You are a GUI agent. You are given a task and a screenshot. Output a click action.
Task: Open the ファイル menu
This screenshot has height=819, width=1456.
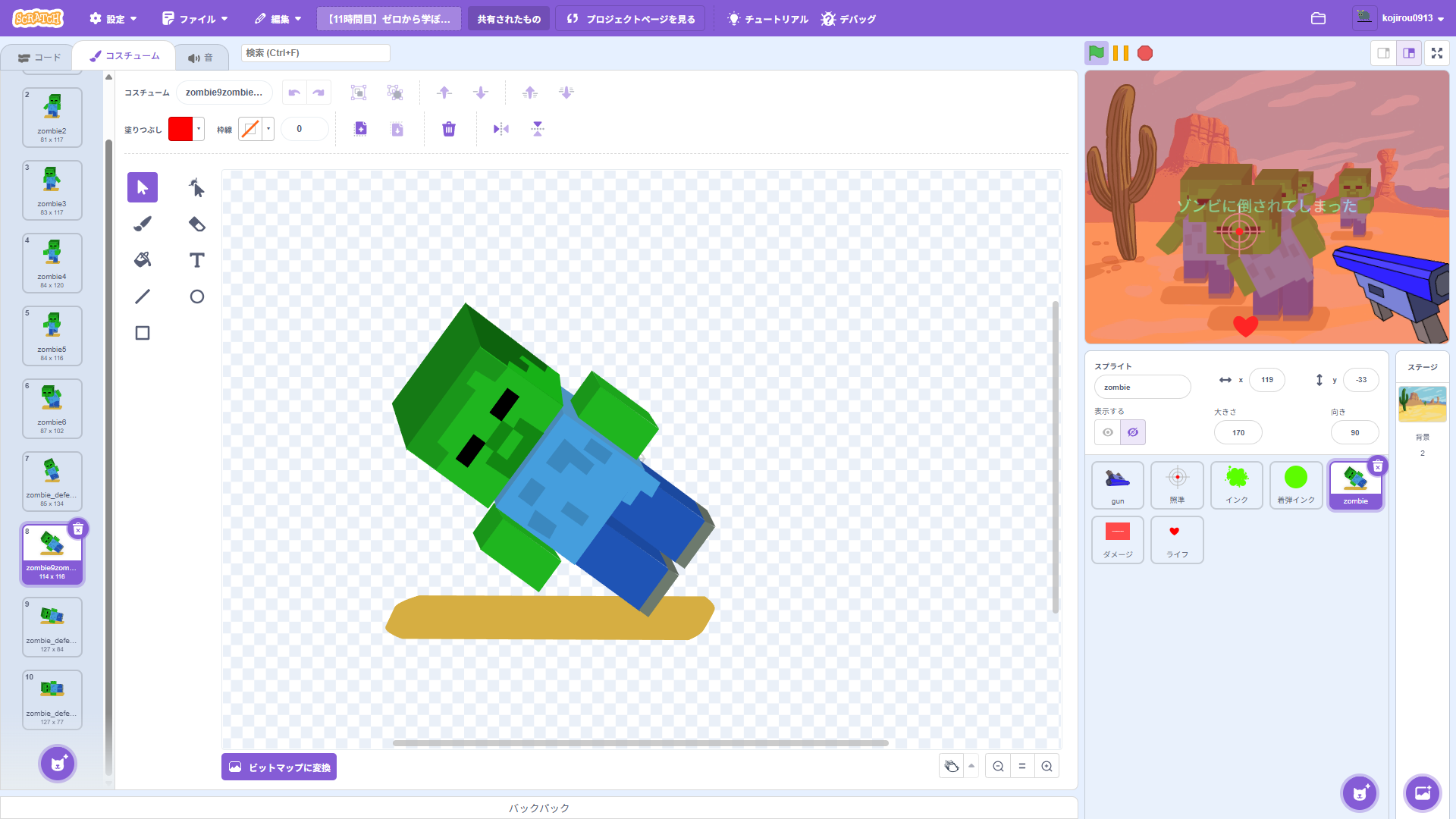pyautogui.click(x=195, y=19)
